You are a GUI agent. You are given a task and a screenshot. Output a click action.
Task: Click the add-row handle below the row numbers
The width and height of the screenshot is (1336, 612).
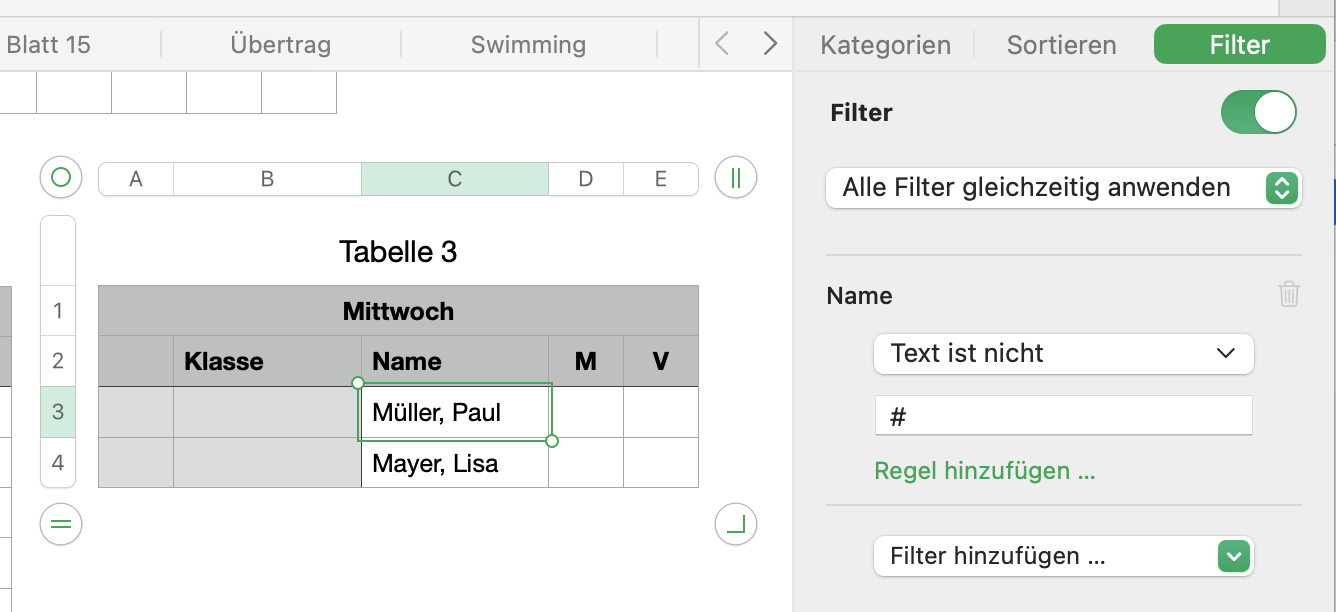coord(60,524)
